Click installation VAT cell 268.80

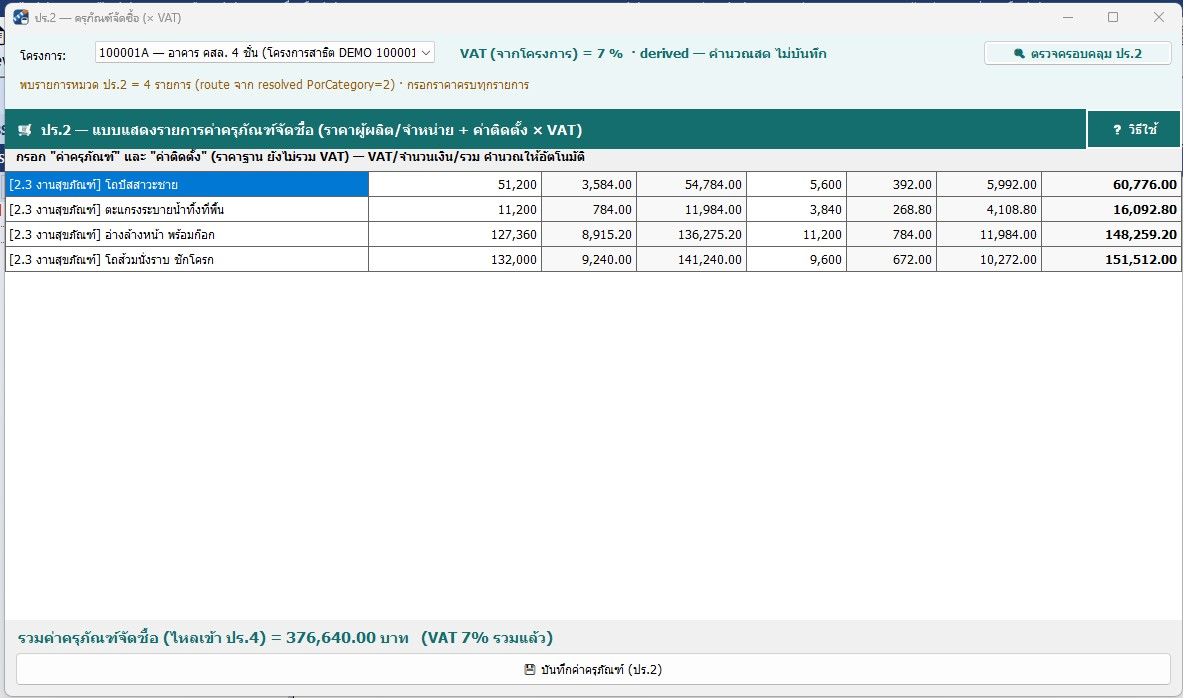click(x=892, y=209)
